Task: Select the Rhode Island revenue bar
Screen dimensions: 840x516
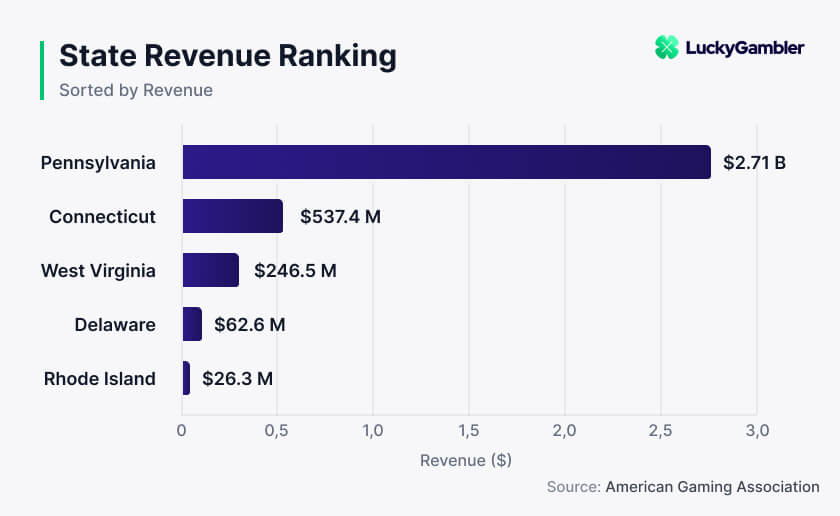Action: pyautogui.click(x=186, y=378)
